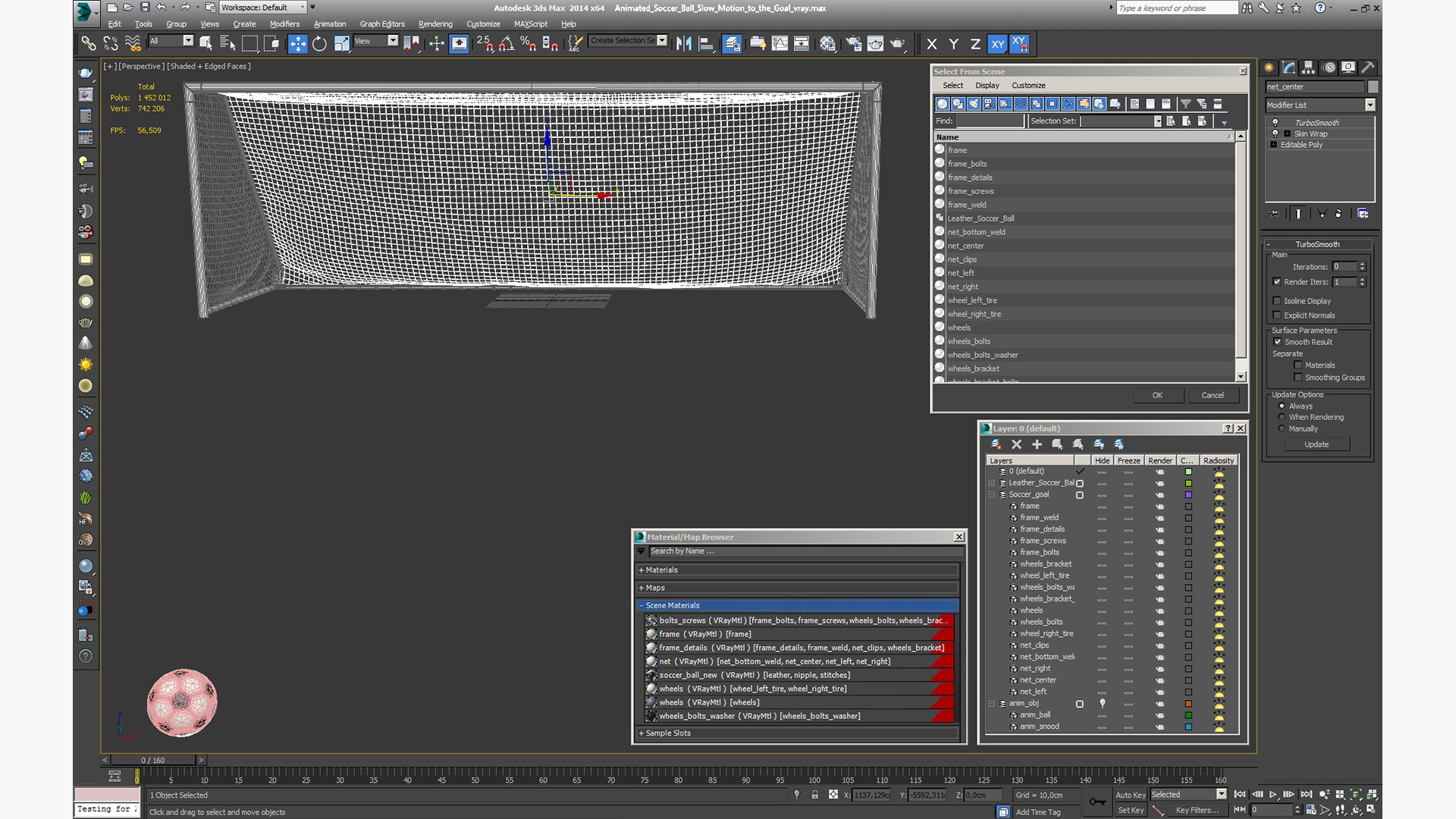
Task: Open the Motion command panel tab
Action: pos(1329,67)
